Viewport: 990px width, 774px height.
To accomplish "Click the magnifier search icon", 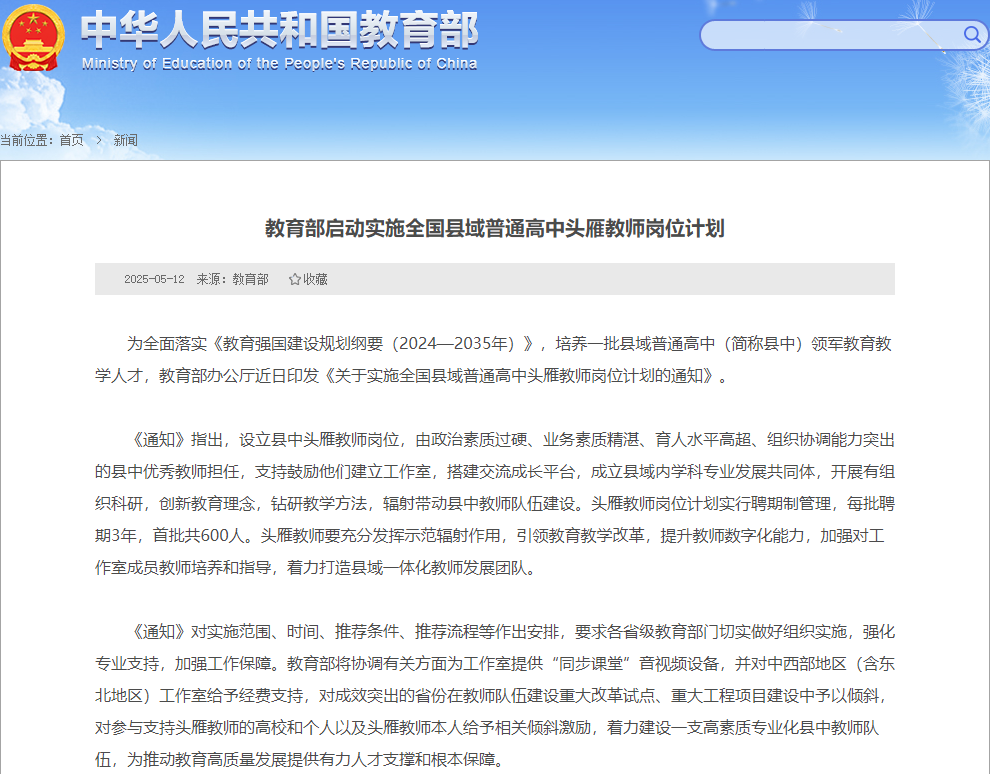I will click(972, 34).
